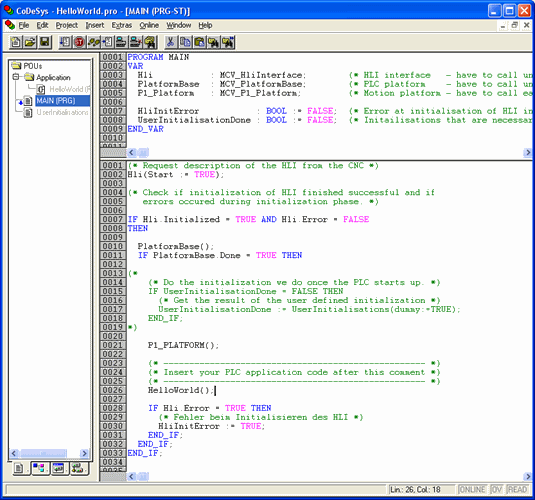535x500 pixels.
Task: Click the red Stop toolbar icon
Action: (x=79, y=42)
